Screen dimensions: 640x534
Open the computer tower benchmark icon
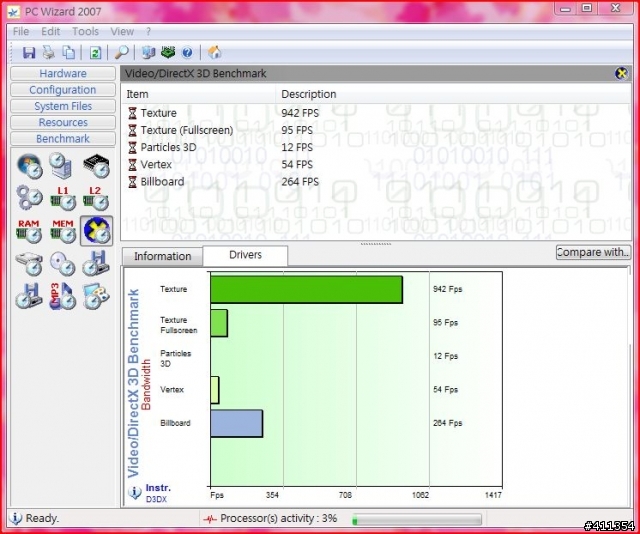[62, 166]
